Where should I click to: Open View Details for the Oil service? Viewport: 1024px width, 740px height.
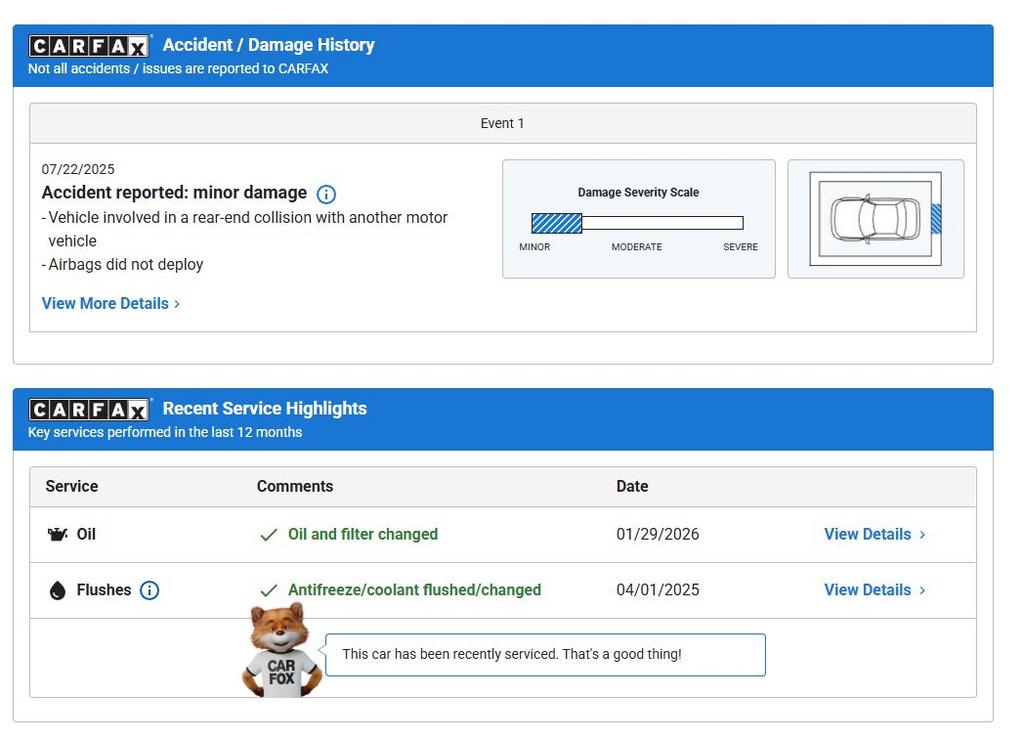pyautogui.click(x=867, y=535)
